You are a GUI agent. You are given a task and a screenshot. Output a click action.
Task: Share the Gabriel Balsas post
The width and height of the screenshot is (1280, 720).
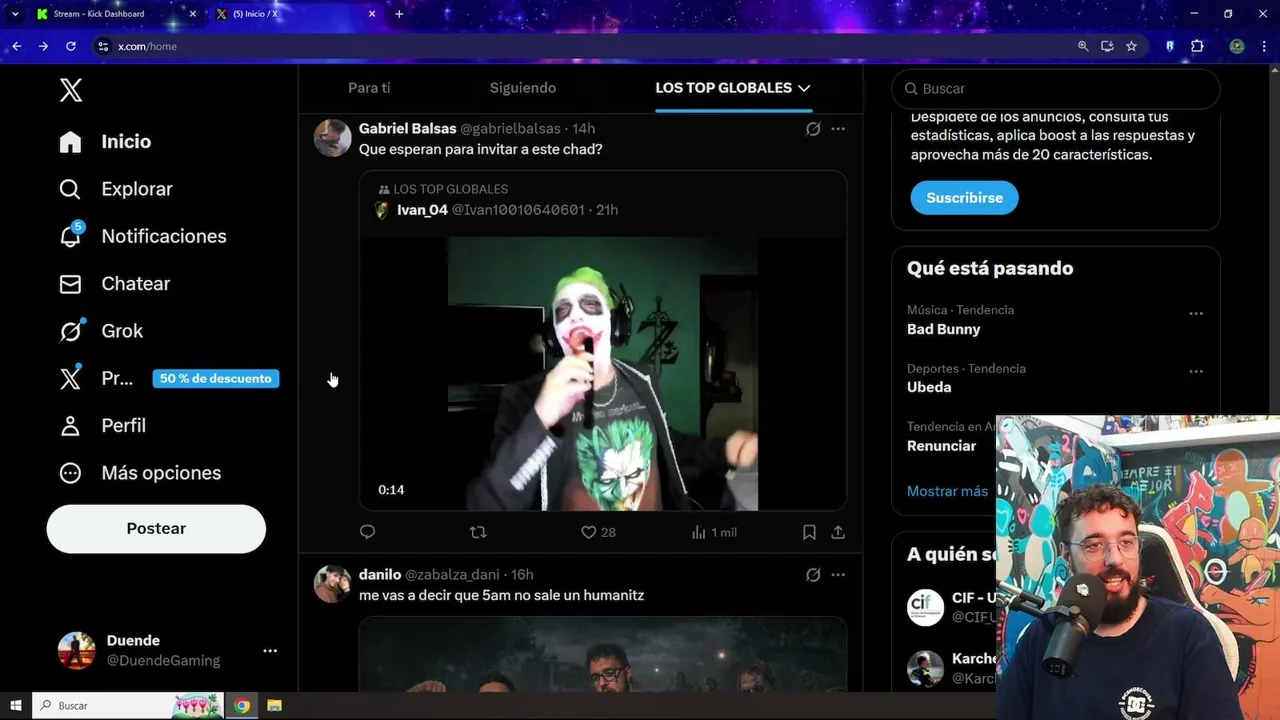(838, 532)
